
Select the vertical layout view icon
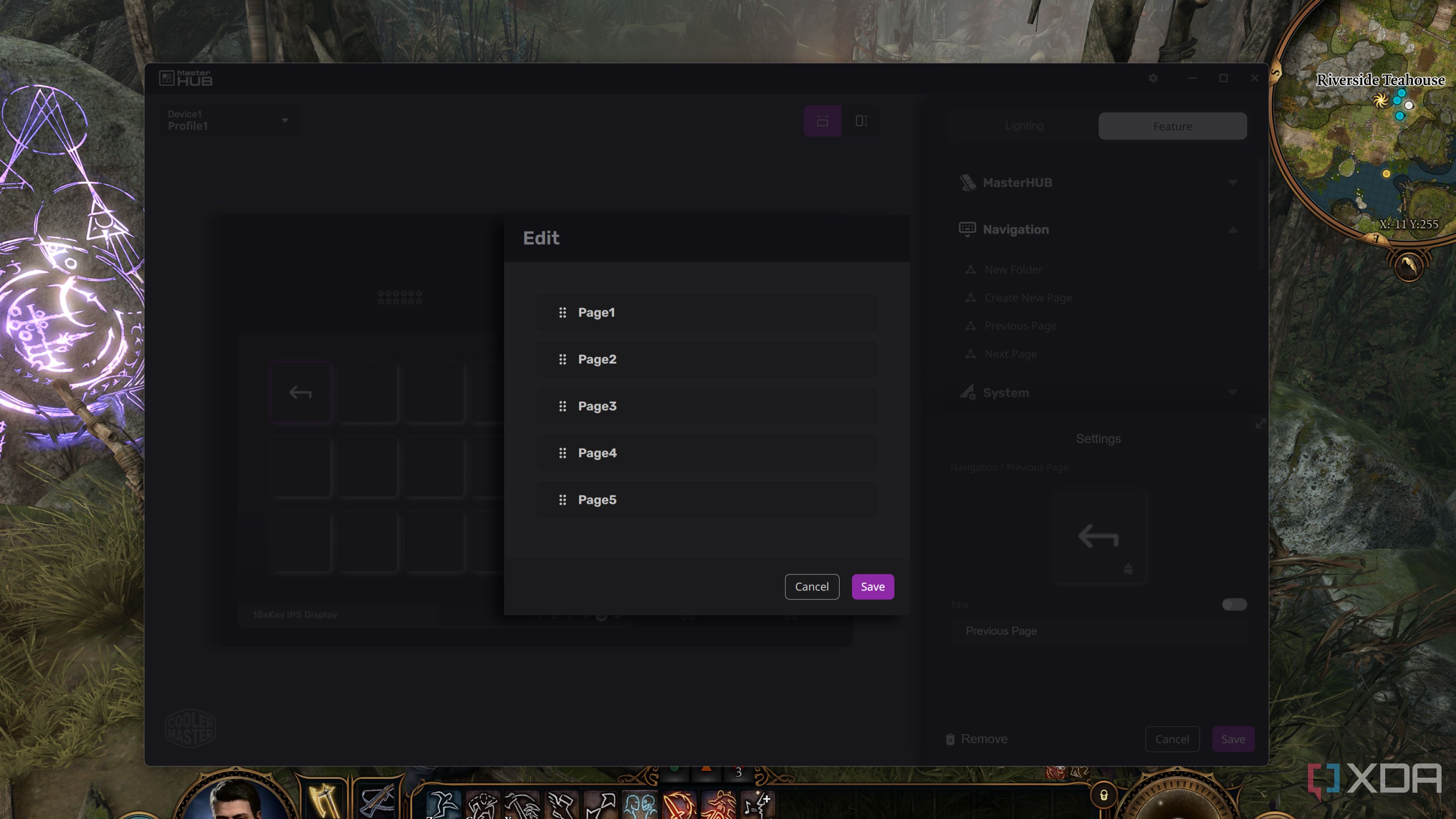tap(861, 121)
